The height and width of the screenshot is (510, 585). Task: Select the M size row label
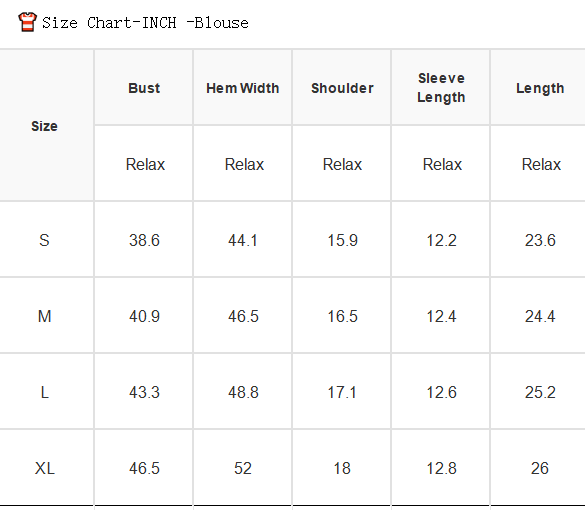pyautogui.click(x=44, y=316)
